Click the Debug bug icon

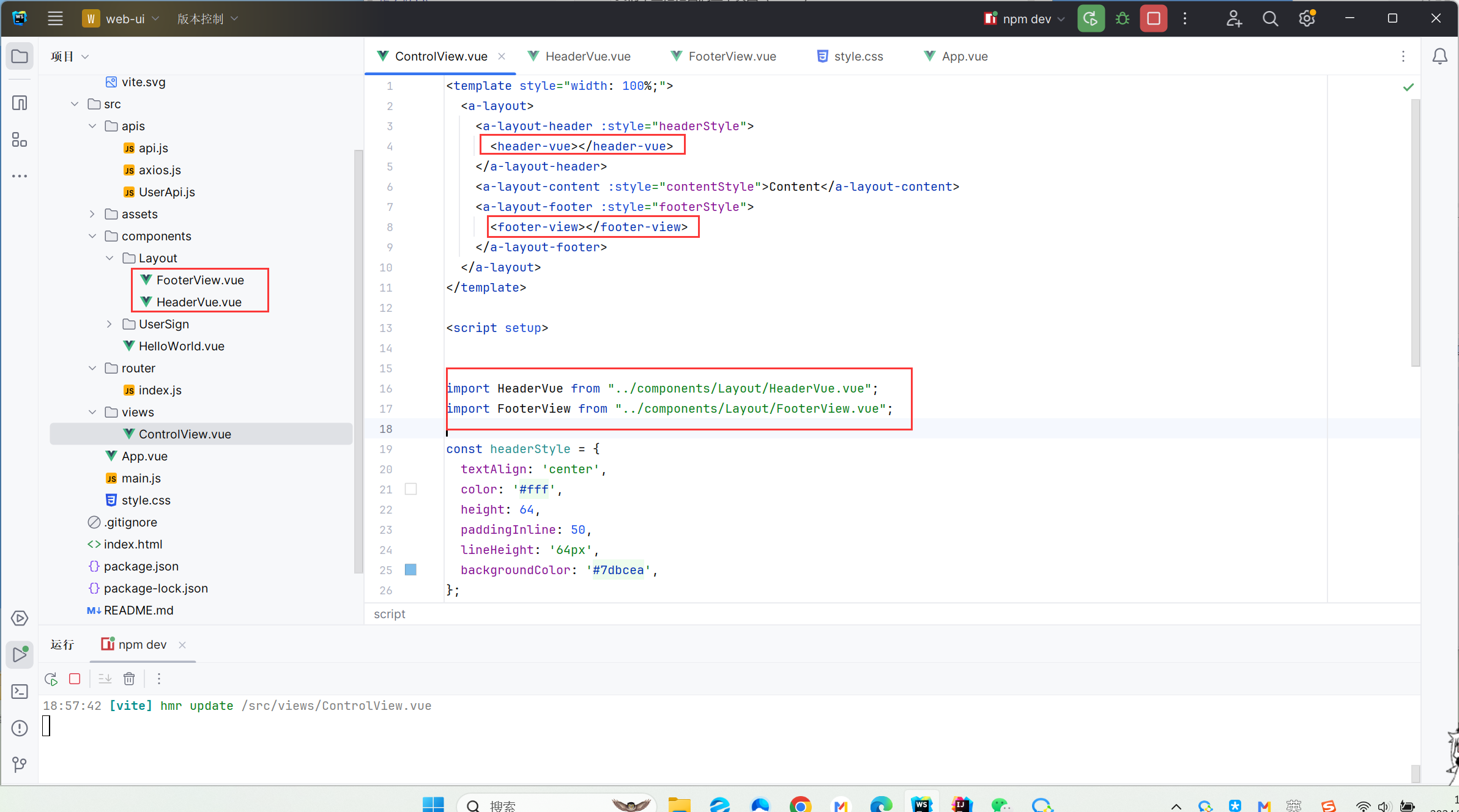tap(1122, 18)
